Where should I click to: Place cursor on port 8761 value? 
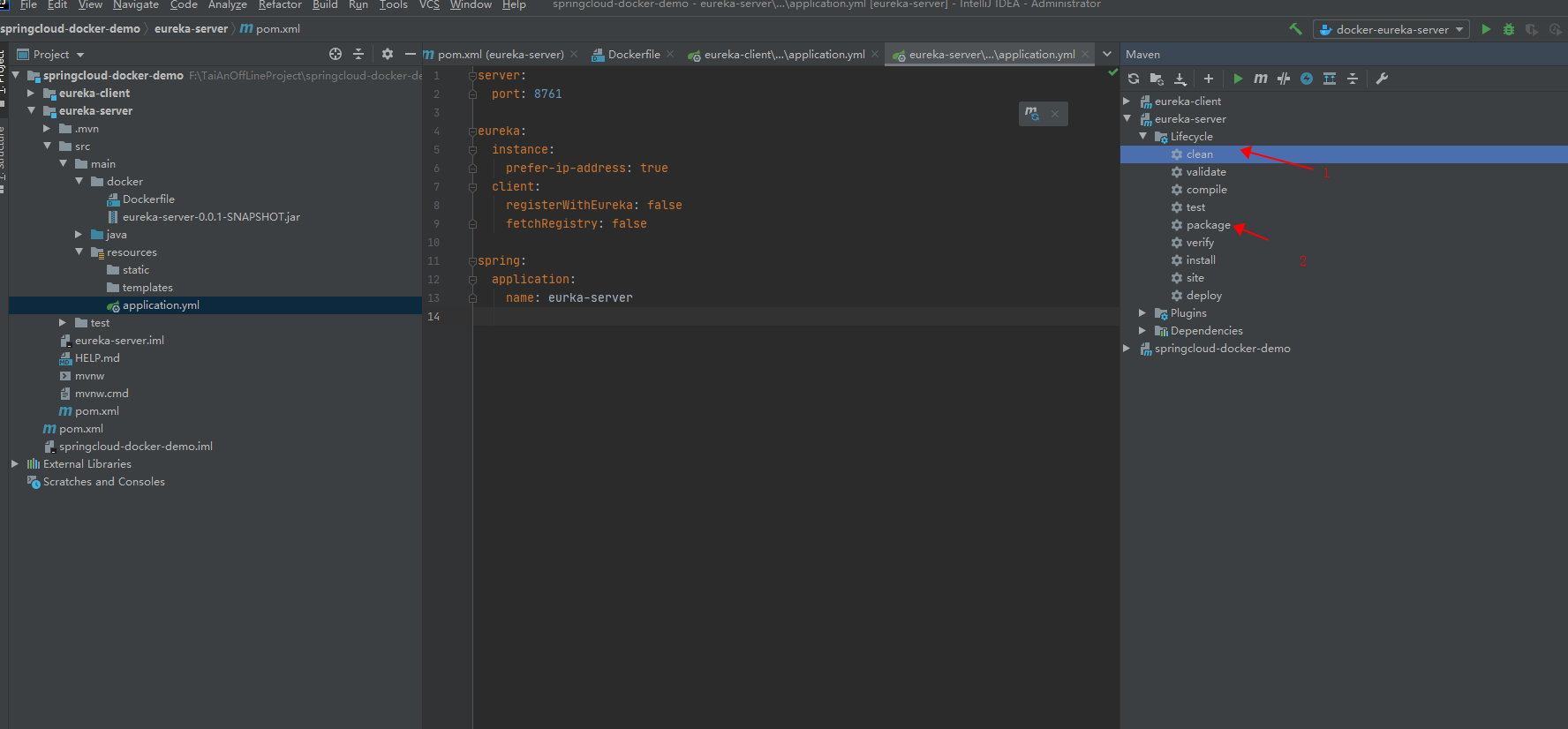coord(547,94)
